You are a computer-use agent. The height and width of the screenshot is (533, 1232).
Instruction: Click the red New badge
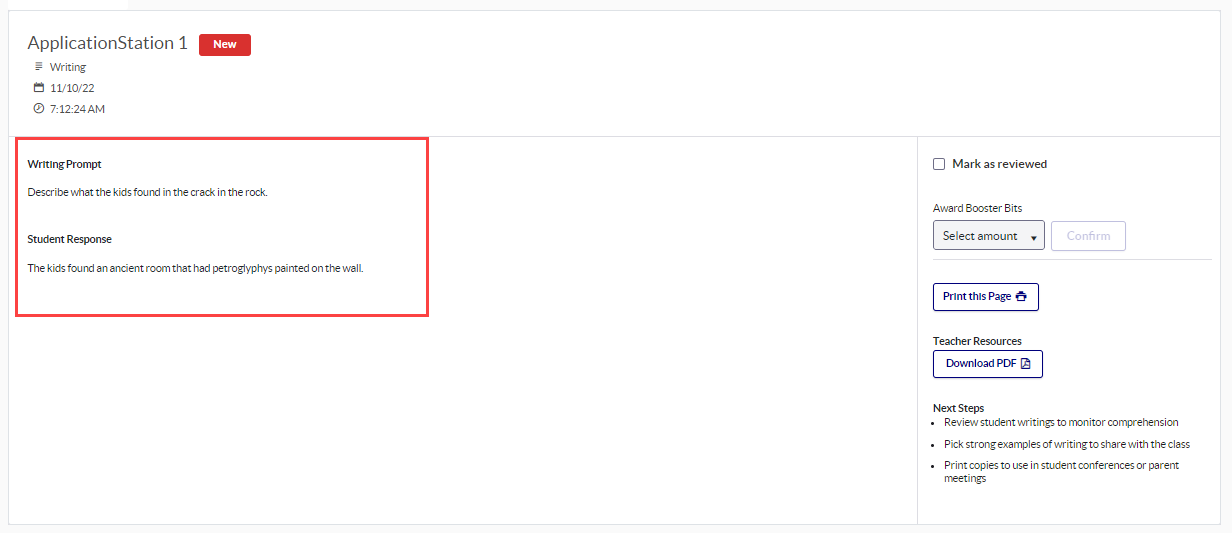click(x=225, y=44)
